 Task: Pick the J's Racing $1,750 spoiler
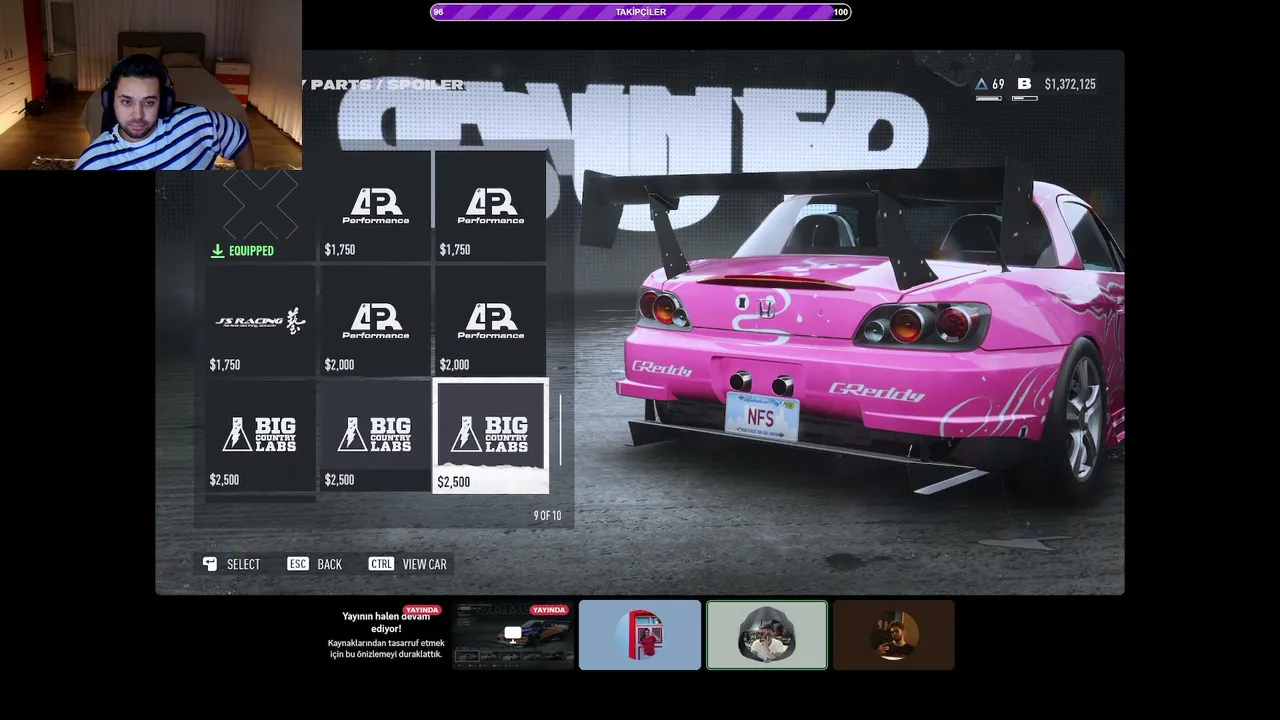click(259, 321)
